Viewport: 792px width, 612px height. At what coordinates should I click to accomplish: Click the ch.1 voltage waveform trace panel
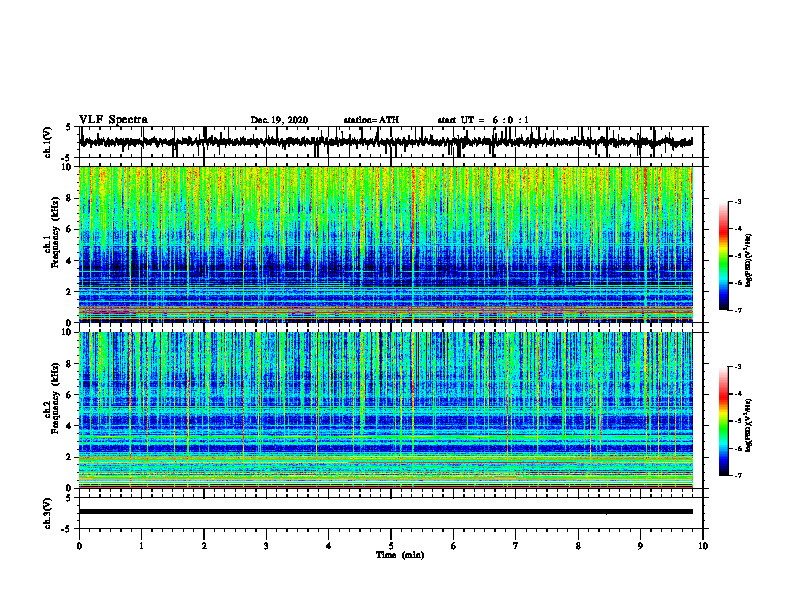click(x=391, y=142)
